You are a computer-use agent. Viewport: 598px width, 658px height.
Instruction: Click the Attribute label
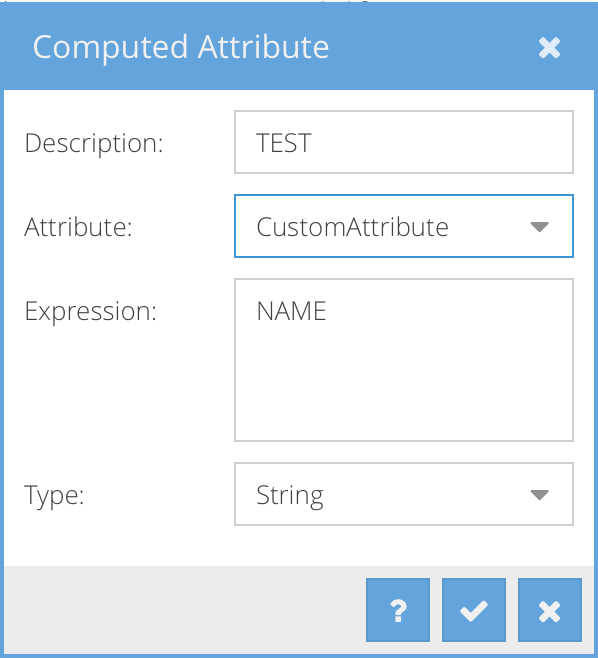coord(78,227)
